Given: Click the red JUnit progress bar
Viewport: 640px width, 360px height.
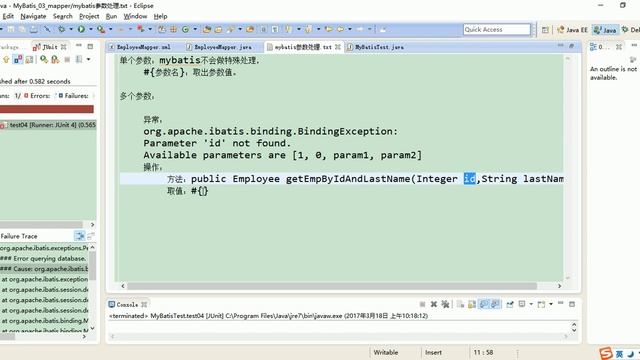Looking at the screenshot, I should [47, 109].
